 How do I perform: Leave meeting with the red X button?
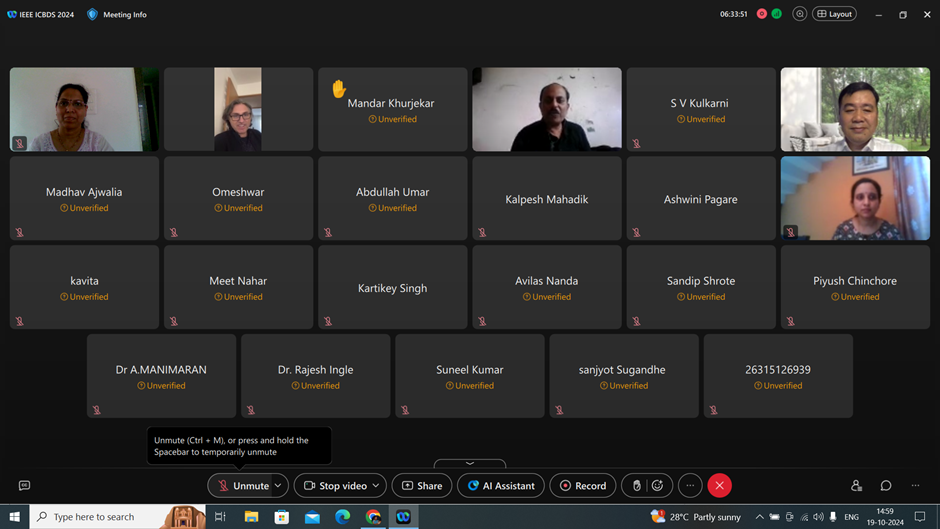(719, 486)
